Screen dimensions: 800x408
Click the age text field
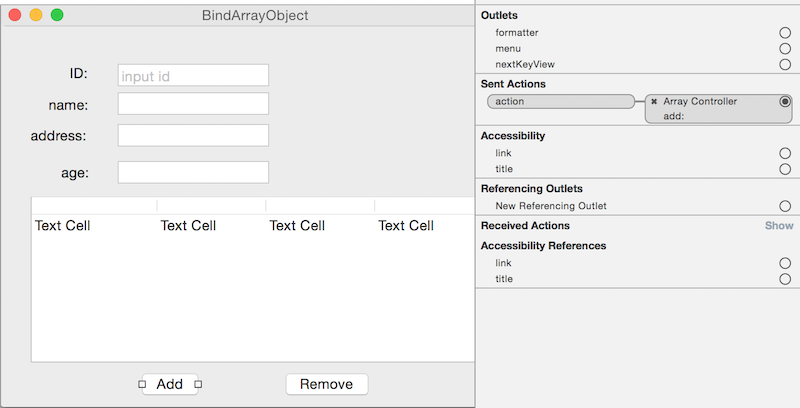[x=193, y=172]
